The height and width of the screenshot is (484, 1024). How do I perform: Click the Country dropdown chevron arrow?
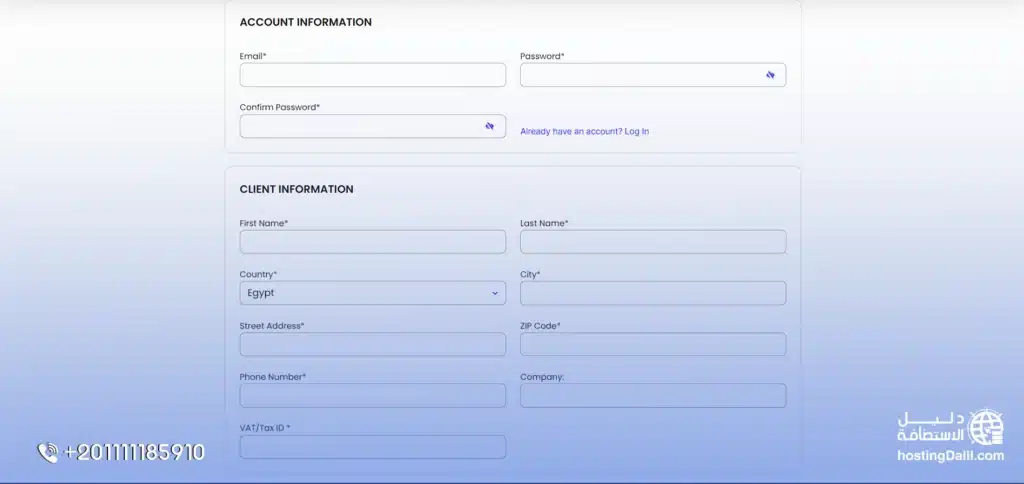(494, 293)
